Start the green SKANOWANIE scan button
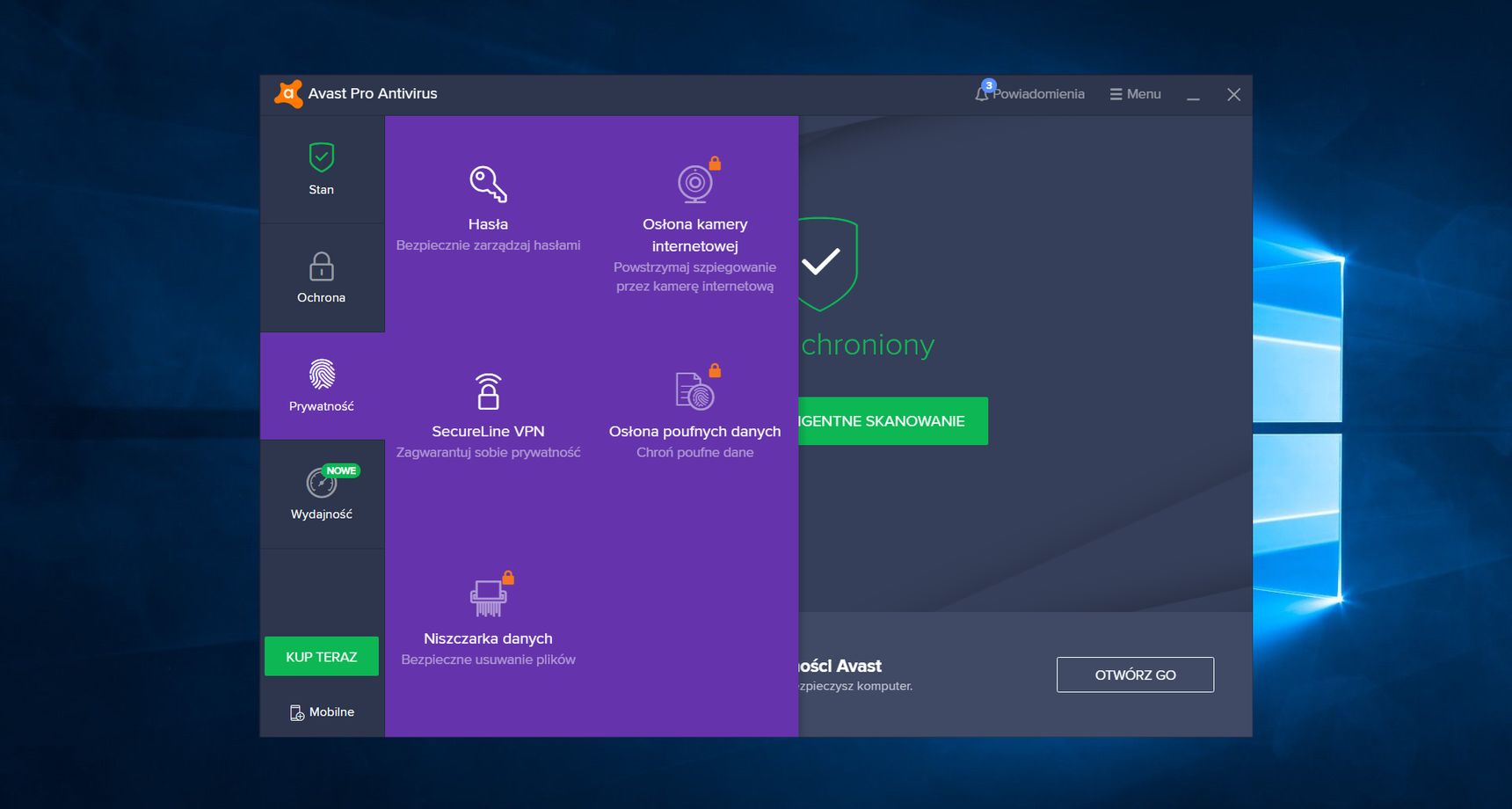Viewport: 1512px width, 809px height. click(x=893, y=421)
